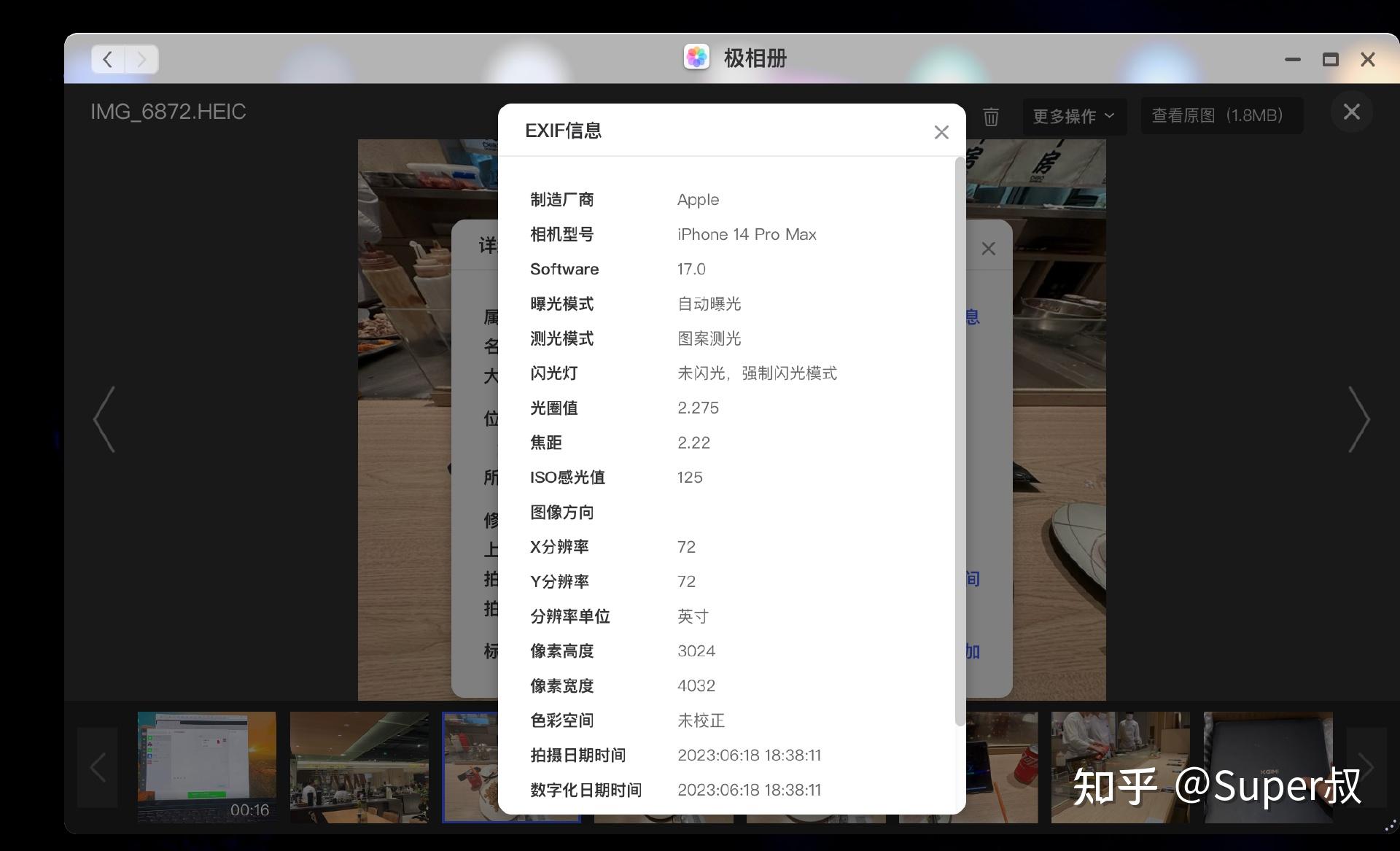Open the chefs cooking thumbnail
The width and height of the screenshot is (1400, 851).
click(1120, 767)
